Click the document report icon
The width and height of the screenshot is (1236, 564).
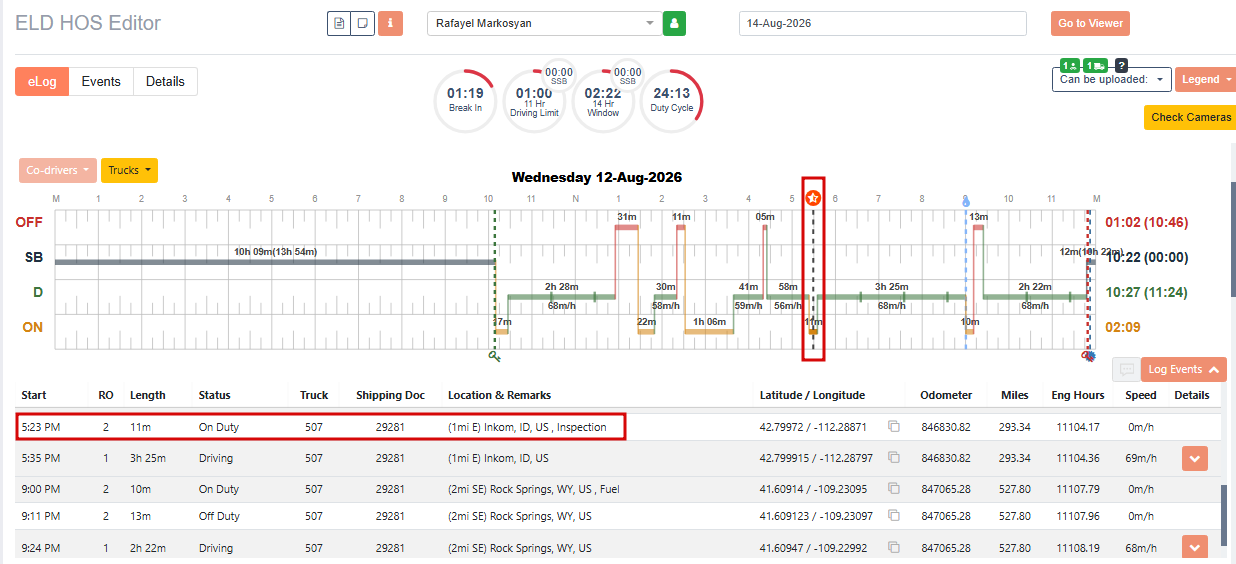[339, 23]
